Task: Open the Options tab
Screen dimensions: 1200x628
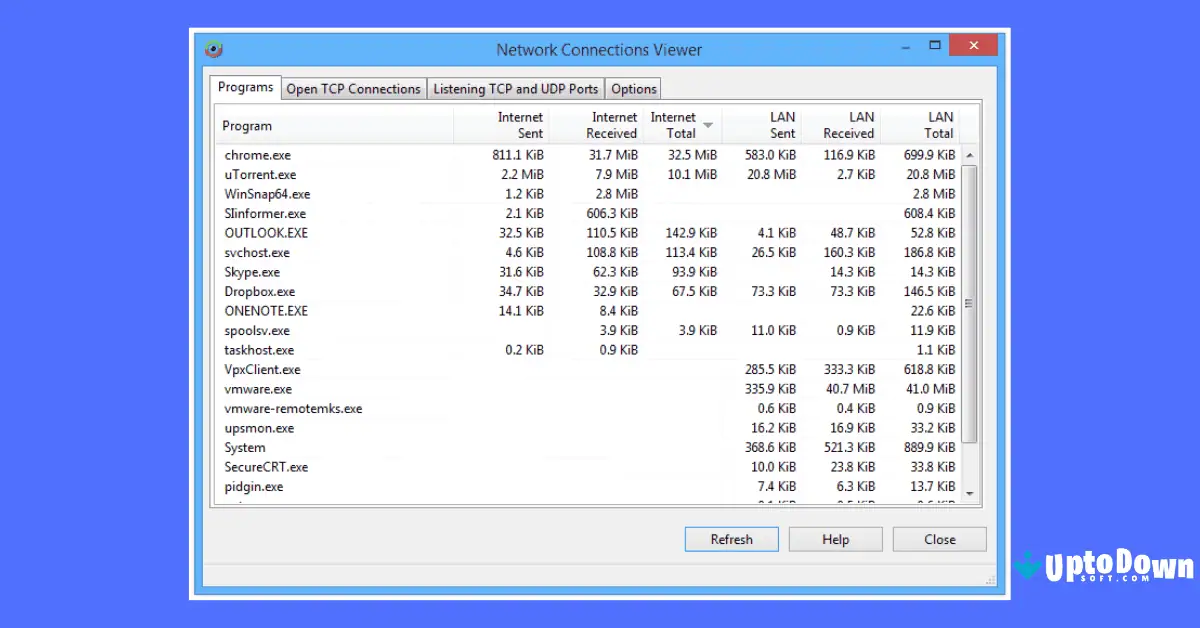Action: [633, 88]
